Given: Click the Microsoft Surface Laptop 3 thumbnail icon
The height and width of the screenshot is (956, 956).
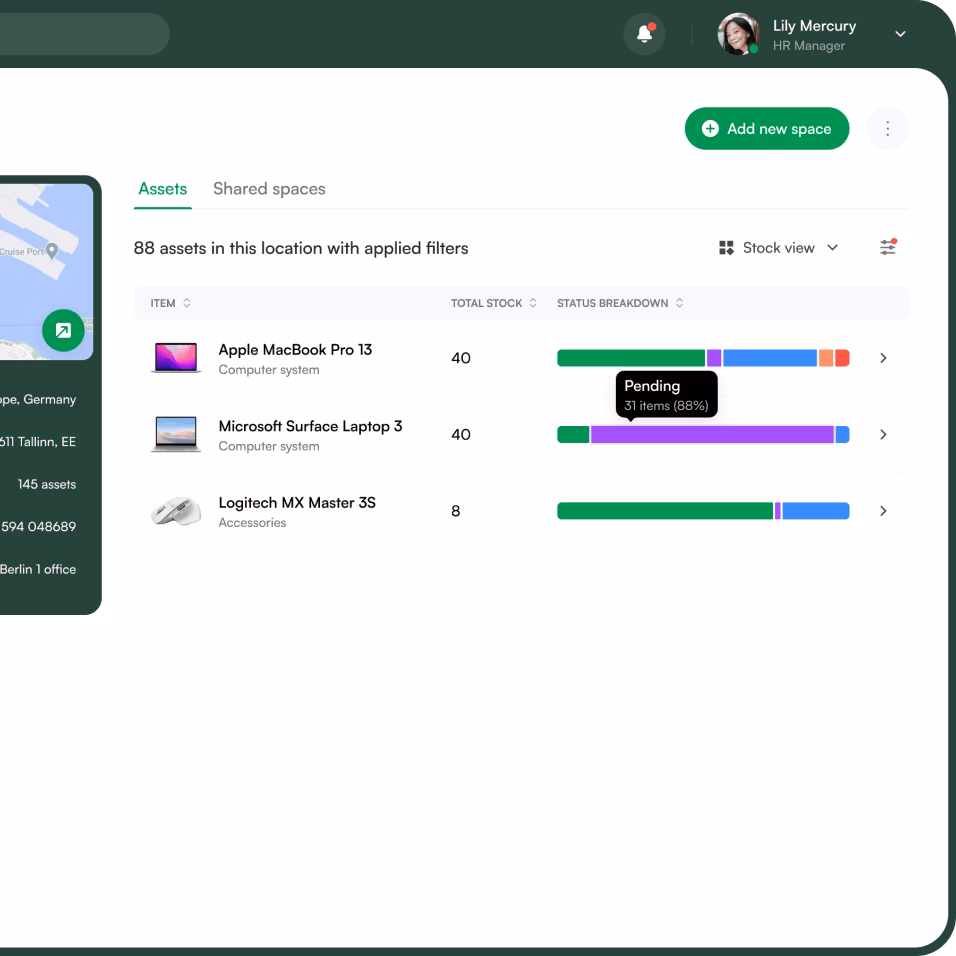Looking at the screenshot, I should click(175, 434).
